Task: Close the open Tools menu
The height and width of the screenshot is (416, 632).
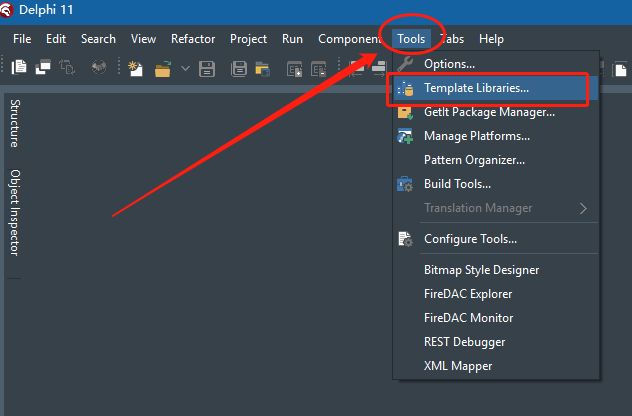Action: pos(411,39)
